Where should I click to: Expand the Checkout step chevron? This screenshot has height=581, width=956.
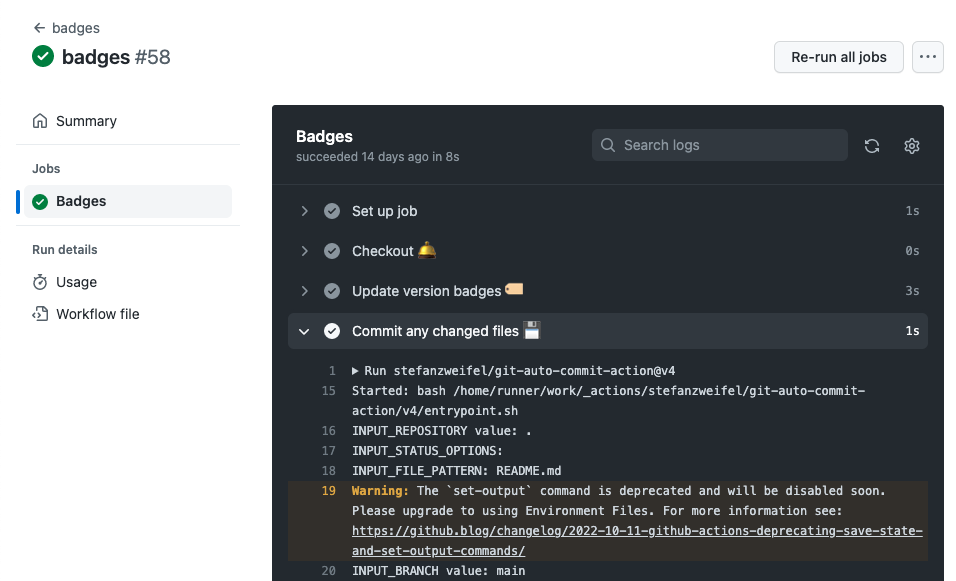304,251
